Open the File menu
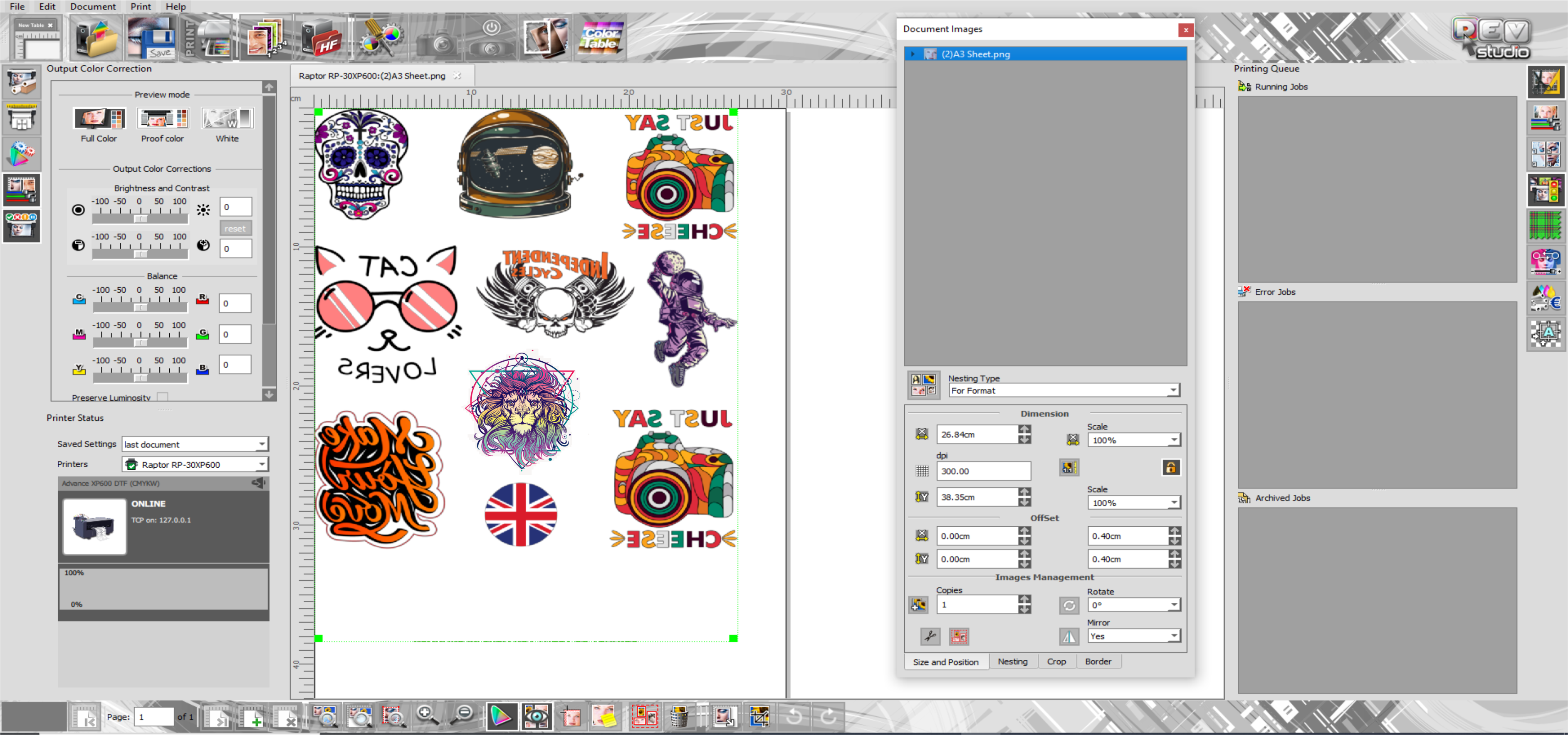 pyautogui.click(x=17, y=6)
